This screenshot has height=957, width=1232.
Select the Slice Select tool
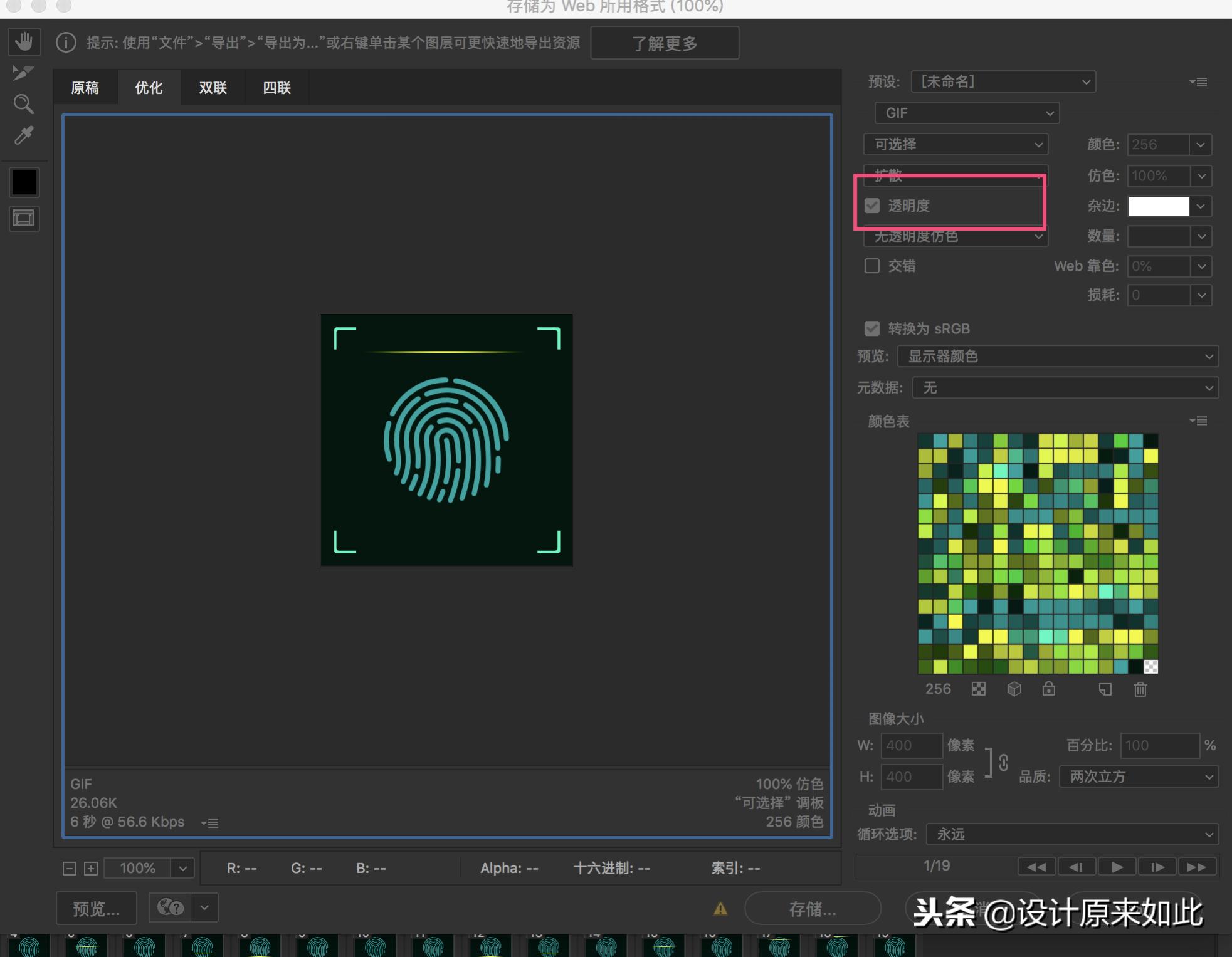click(x=23, y=73)
